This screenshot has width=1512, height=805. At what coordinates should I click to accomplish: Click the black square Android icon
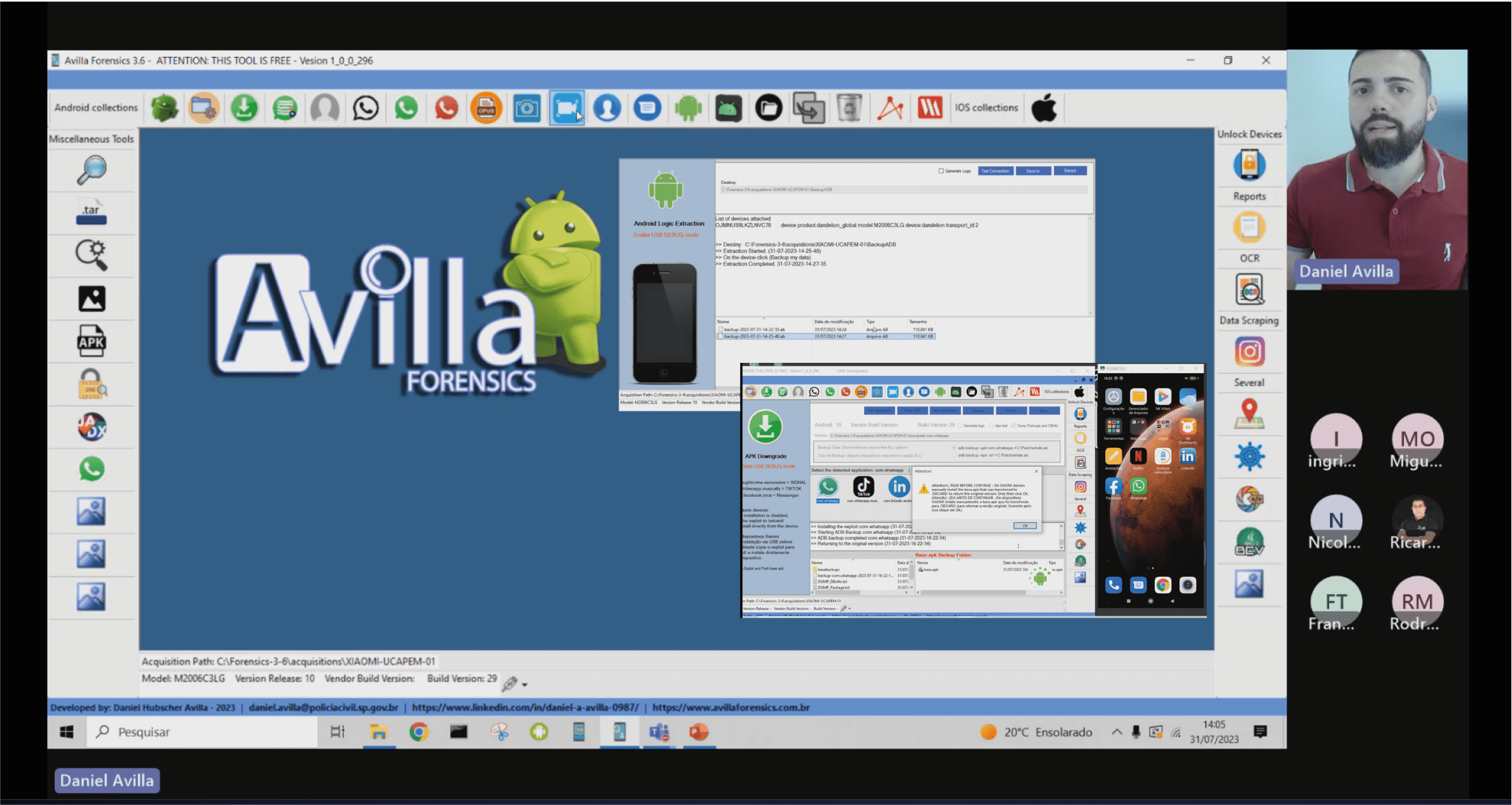728,108
